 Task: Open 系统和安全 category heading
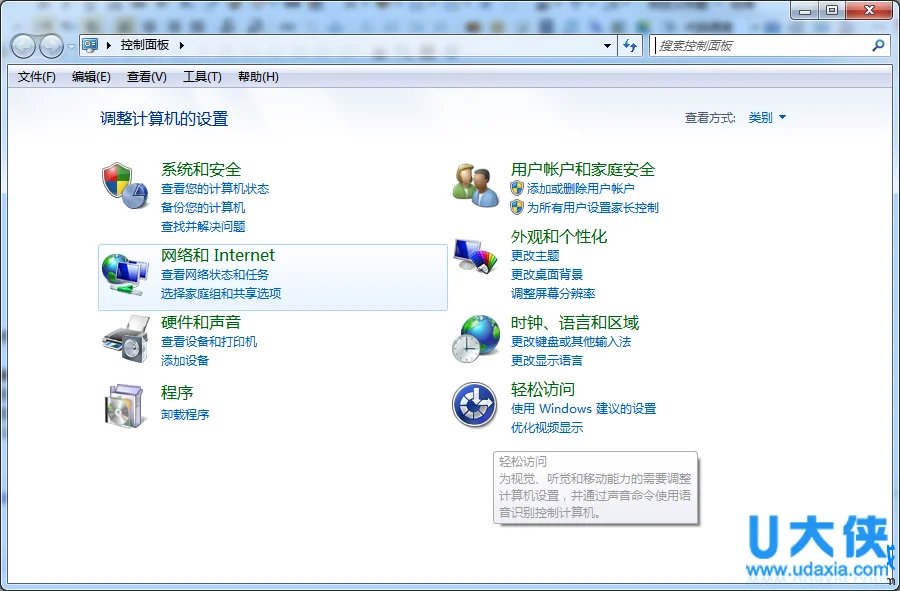pos(201,169)
